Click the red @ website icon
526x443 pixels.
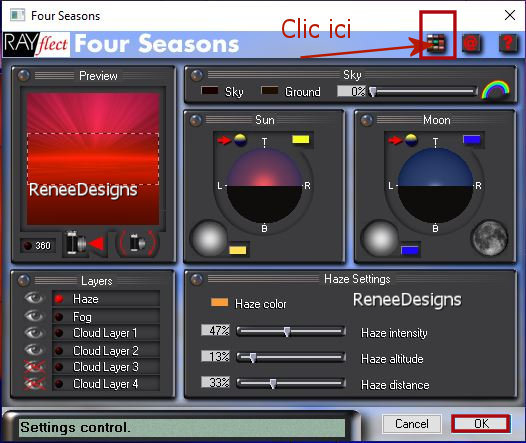(x=471, y=44)
